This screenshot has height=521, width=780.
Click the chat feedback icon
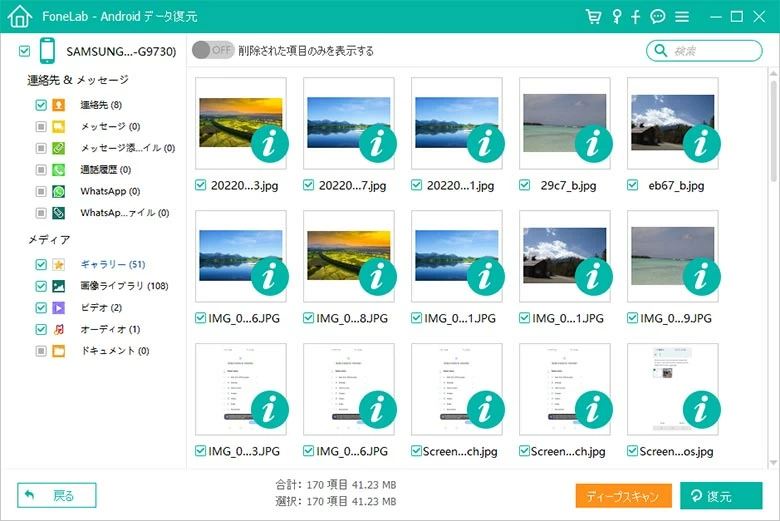(658, 17)
